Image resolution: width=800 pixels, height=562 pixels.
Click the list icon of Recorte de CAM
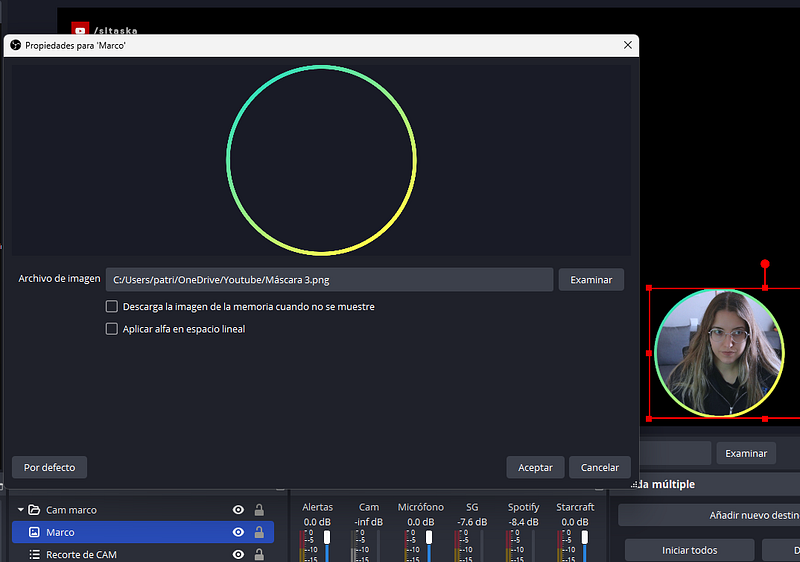point(34,554)
